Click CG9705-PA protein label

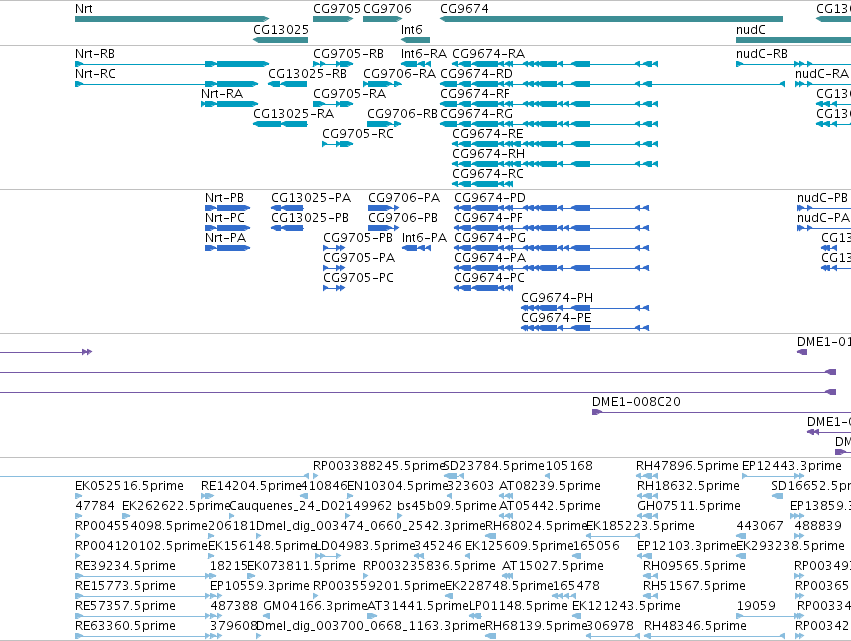(359, 258)
